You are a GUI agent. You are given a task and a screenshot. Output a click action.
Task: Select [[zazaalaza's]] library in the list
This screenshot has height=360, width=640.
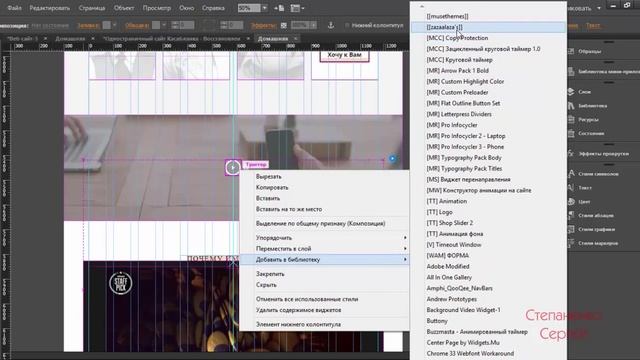point(488,27)
